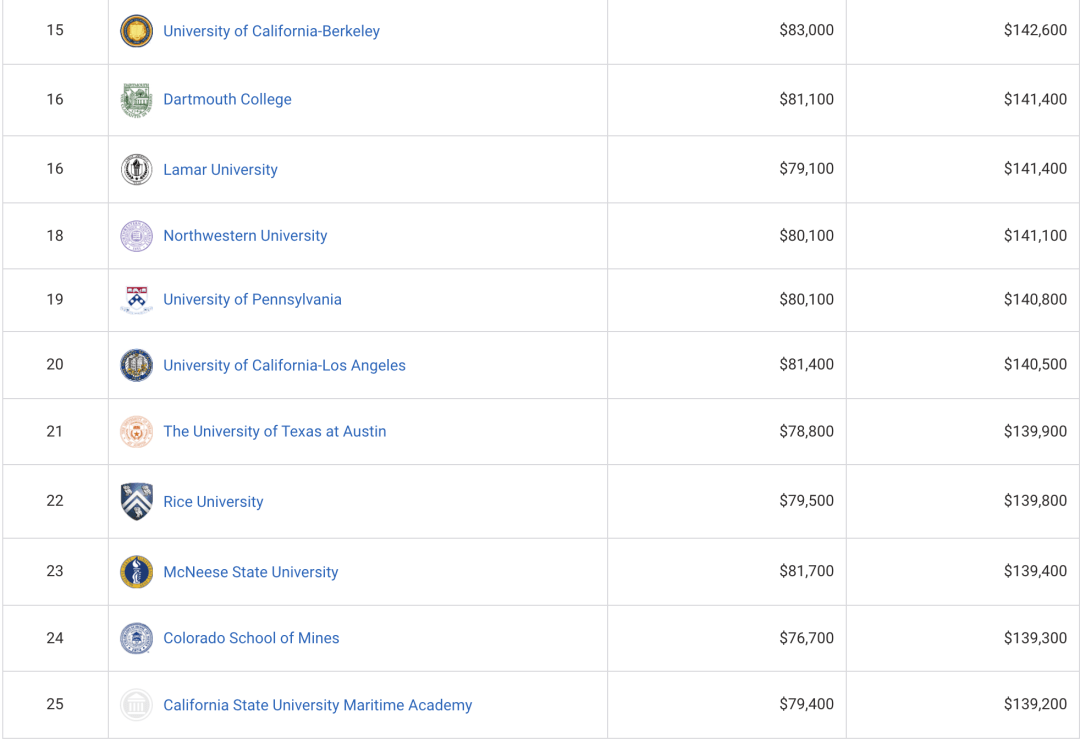Click the McNeese State University seal

[x=136, y=572]
